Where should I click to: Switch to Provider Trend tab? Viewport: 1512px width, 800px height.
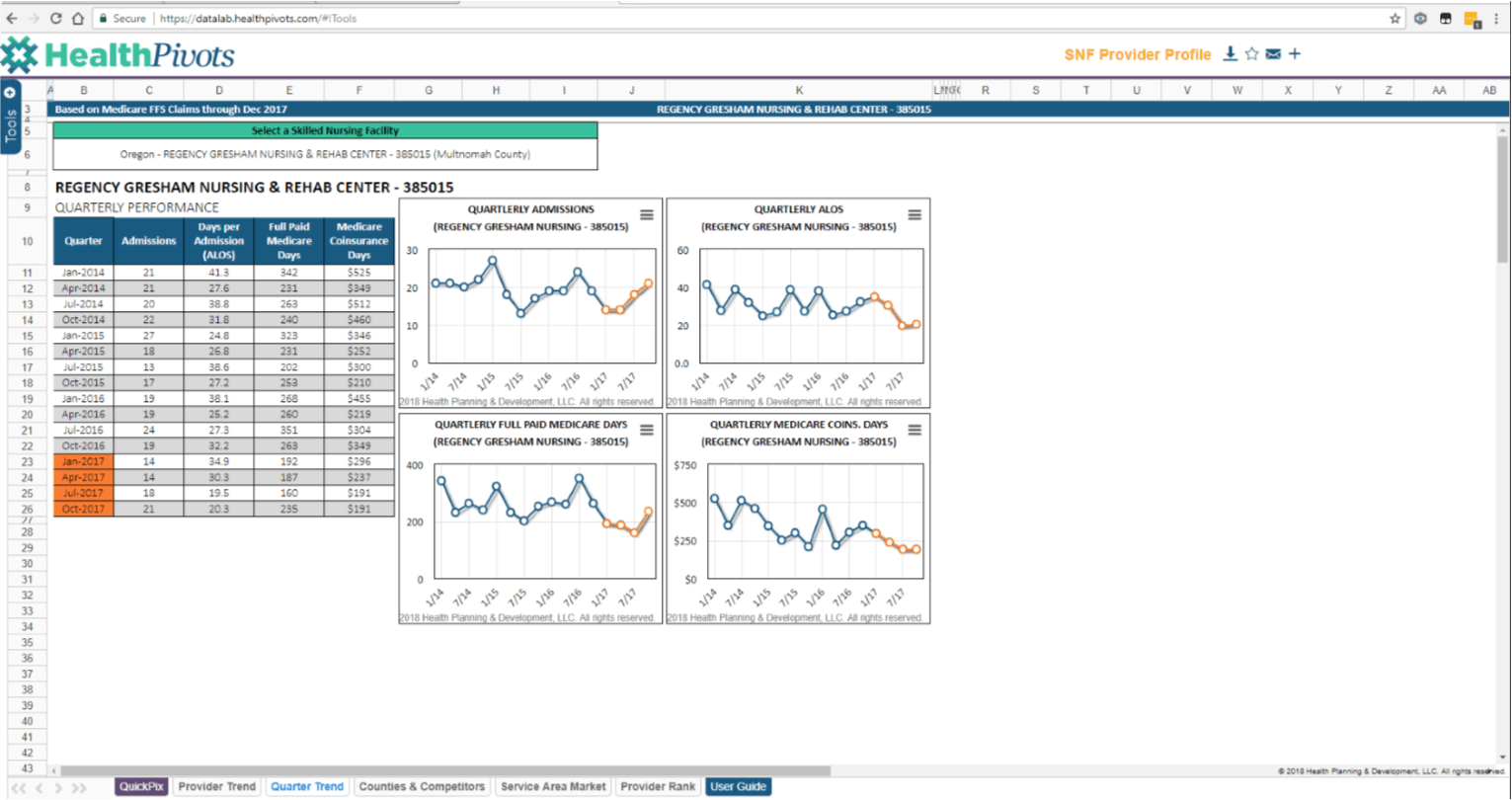[216, 787]
